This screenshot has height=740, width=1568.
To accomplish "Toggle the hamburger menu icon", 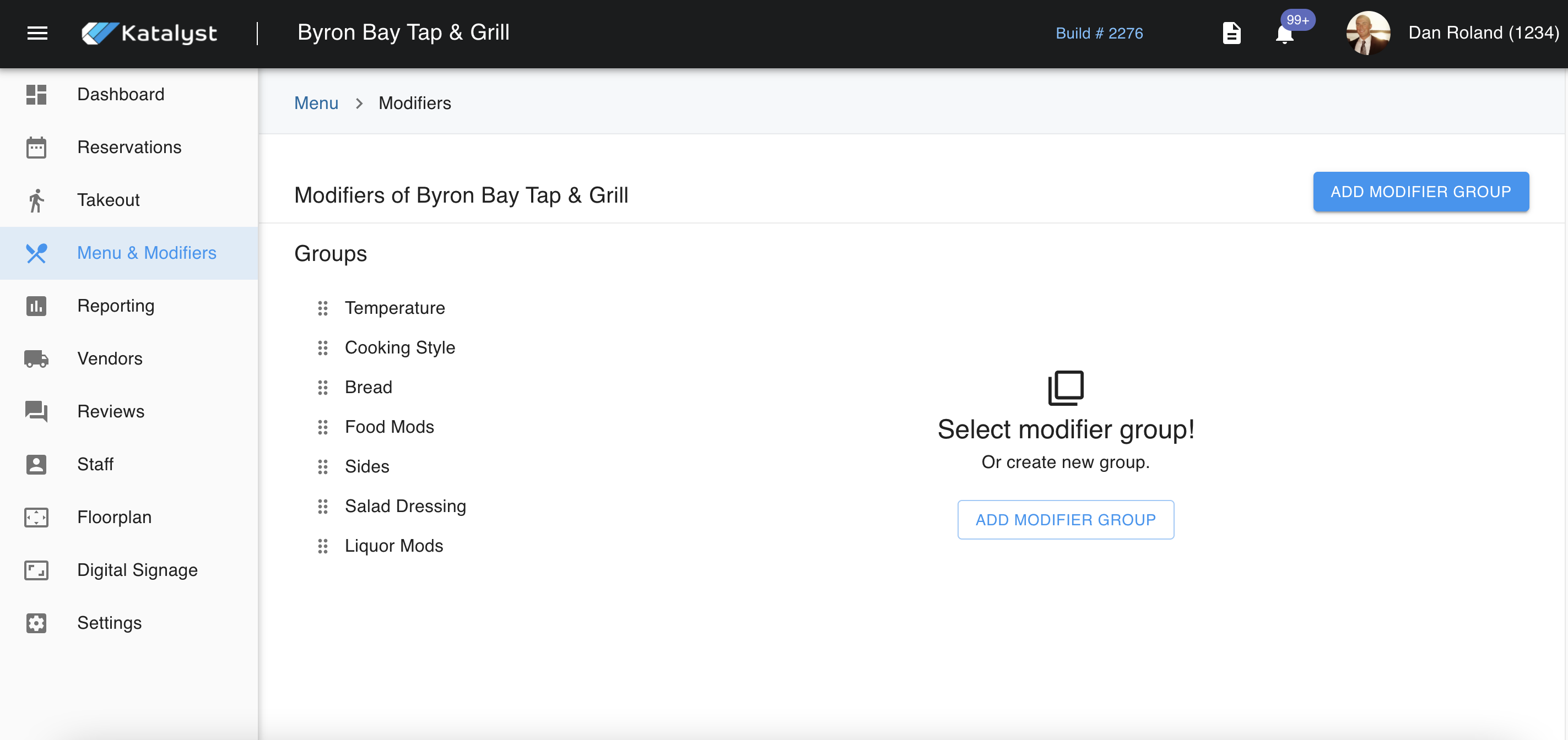I will pos(37,34).
